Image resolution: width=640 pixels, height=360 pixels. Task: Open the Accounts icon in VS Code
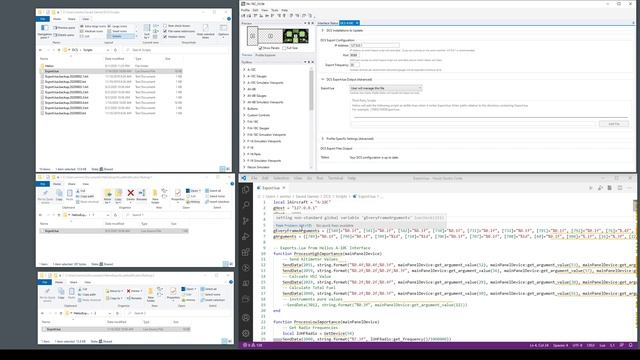246,318
